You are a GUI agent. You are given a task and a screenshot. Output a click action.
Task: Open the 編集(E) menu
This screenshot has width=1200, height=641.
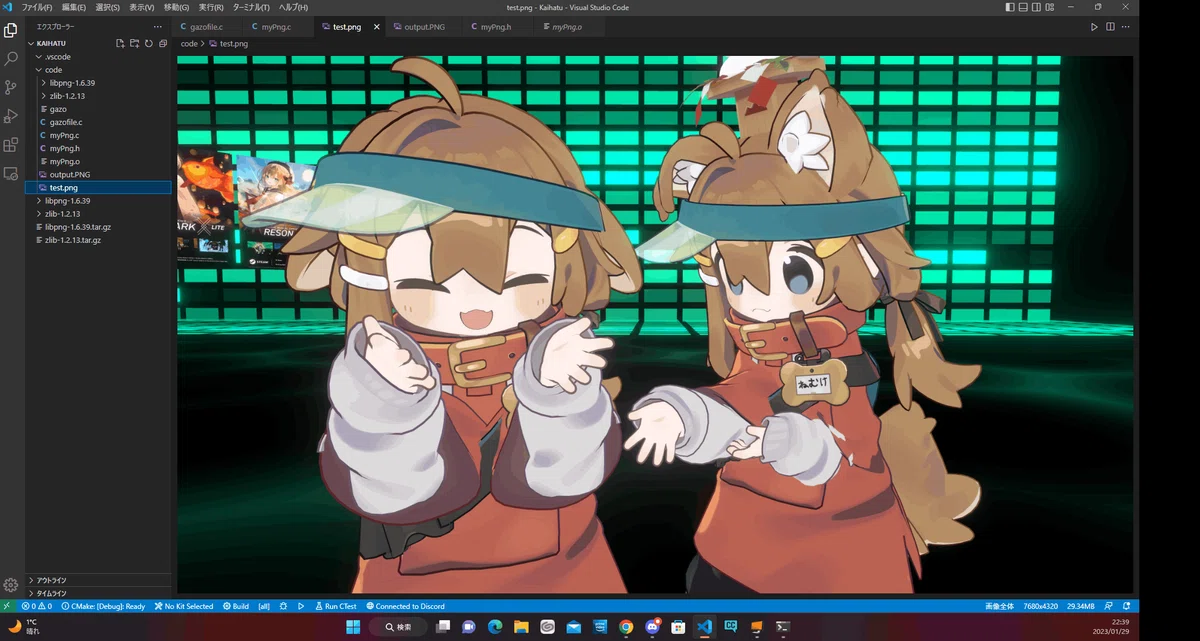(73, 7)
